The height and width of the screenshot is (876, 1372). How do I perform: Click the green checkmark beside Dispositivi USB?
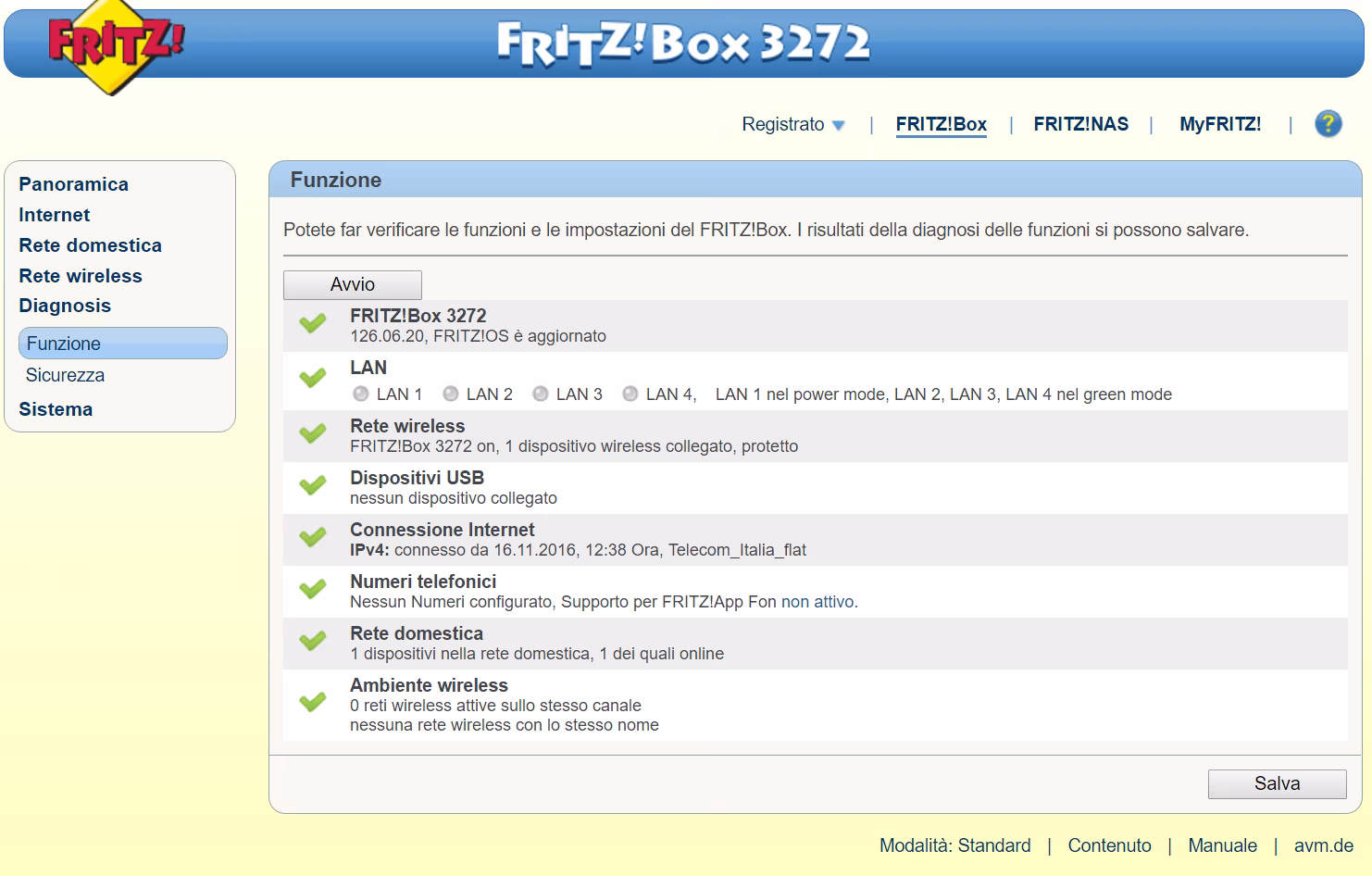pyautogui.click(x=313, y=485)
